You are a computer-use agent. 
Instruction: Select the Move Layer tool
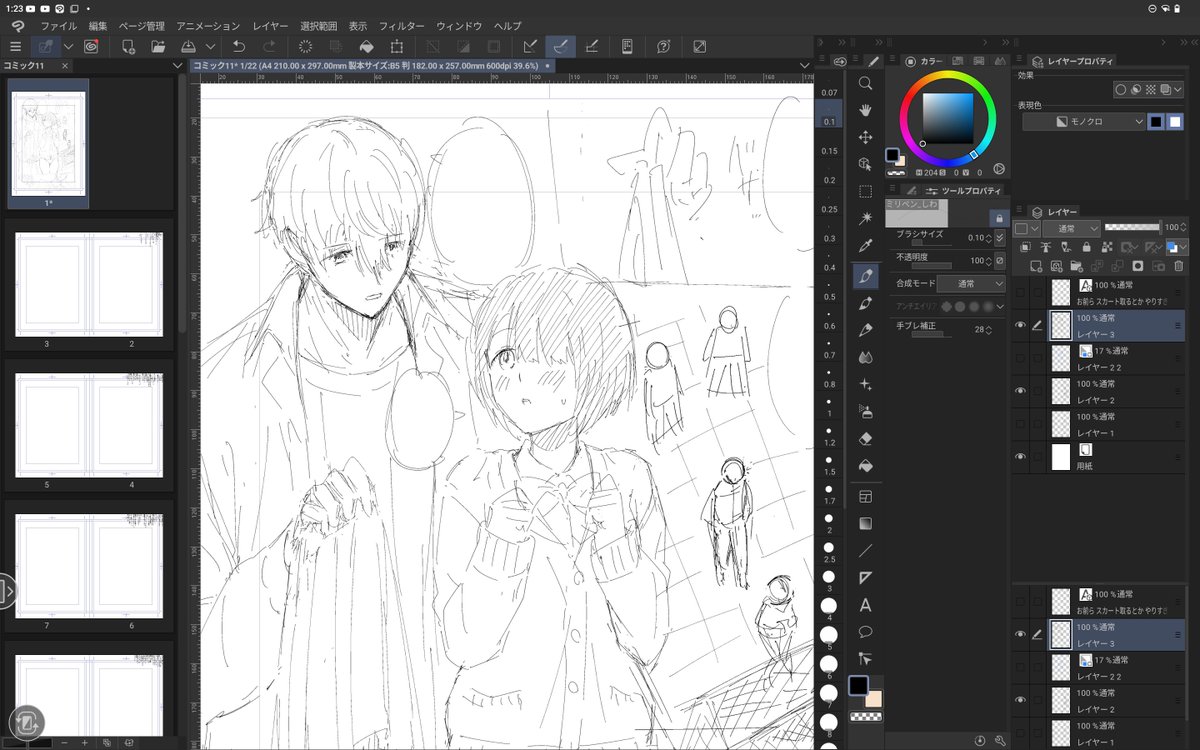(866, 137)
